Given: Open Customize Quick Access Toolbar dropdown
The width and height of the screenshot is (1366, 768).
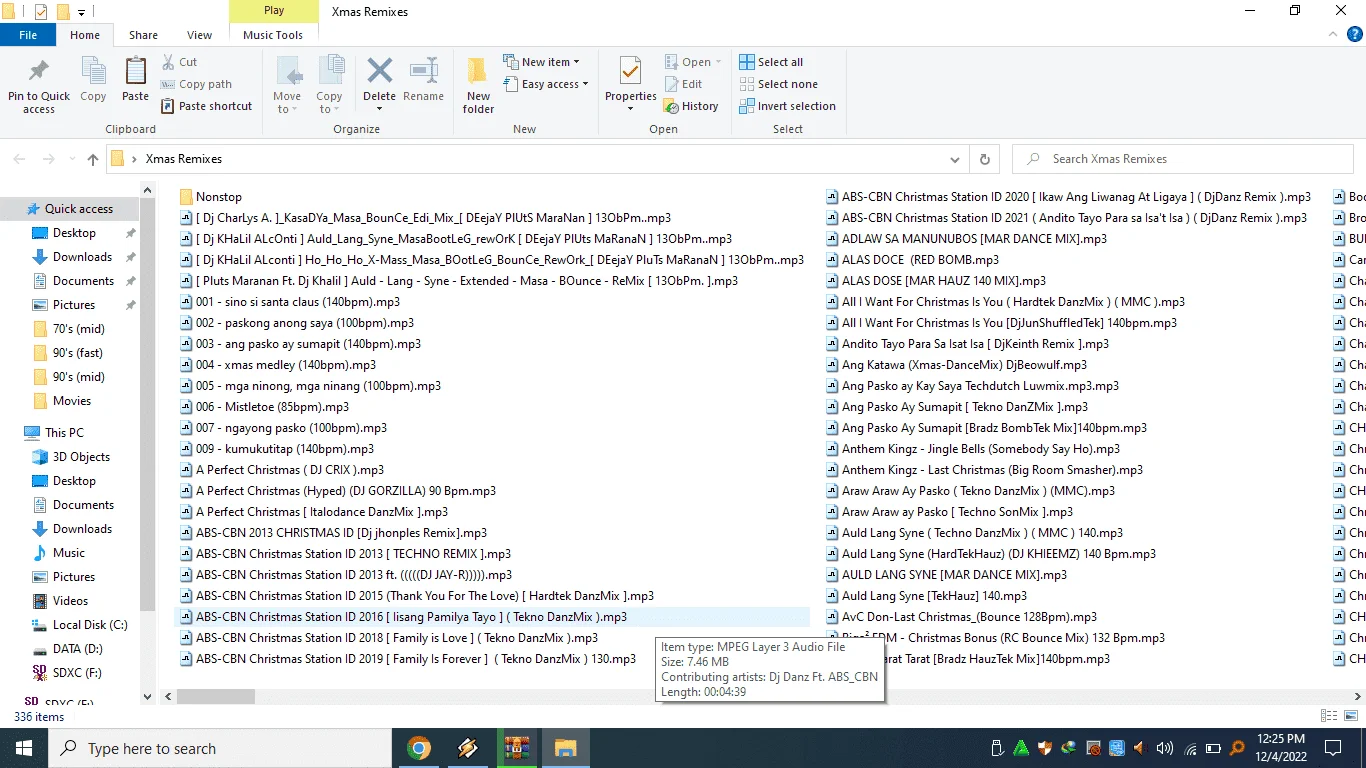Looking at the screenshot, I should pyautogui.click(x=81, y=12).
